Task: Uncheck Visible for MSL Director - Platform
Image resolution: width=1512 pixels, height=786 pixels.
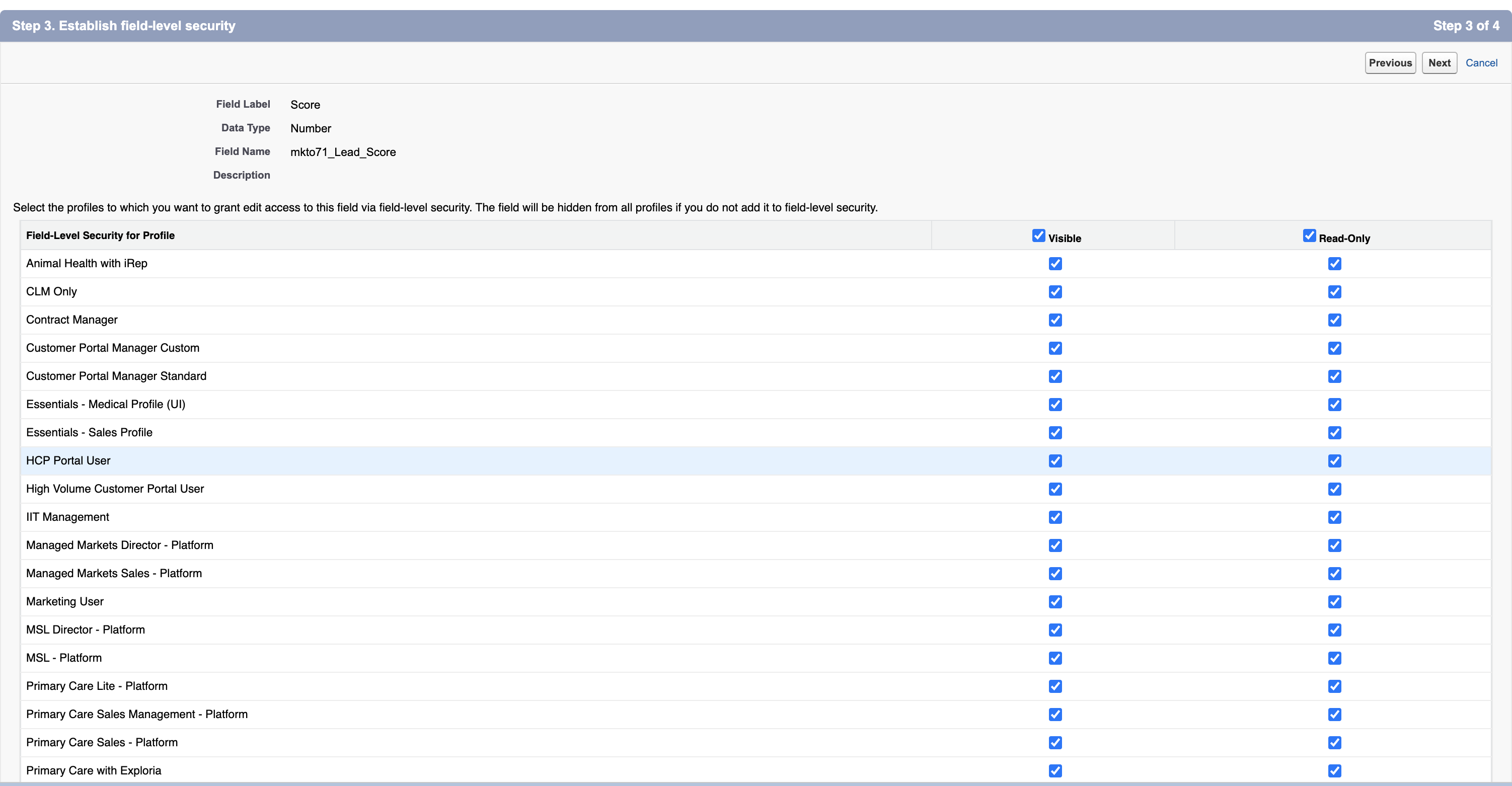Action: (1055, 630)
